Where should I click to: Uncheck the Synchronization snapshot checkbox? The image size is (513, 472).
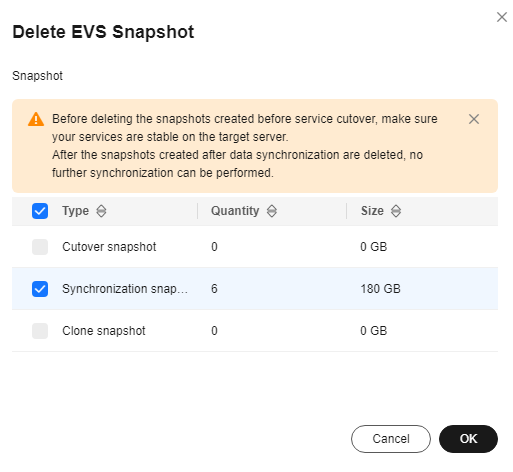pyautogui.click(x=40, y=289)
